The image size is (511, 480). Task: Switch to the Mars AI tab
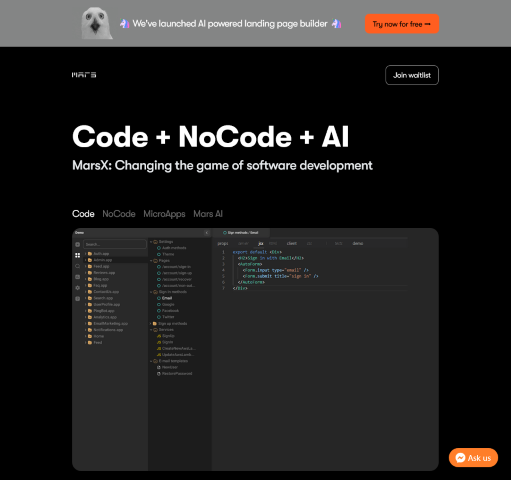pyautogui.click(x=208, y=214)
